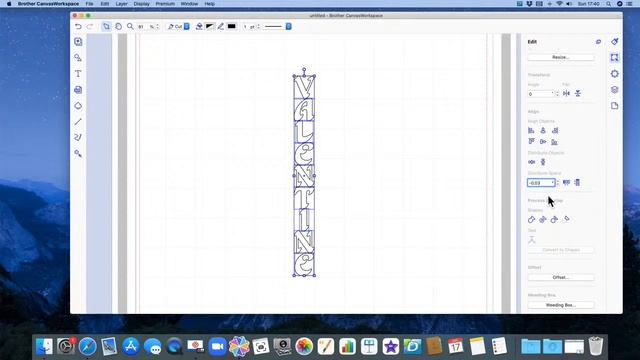Image resolution: width=640 pixels, height=360 pixels.
Task: Click the speech bubble icon beside Edit
Action: tap(598, 42)
